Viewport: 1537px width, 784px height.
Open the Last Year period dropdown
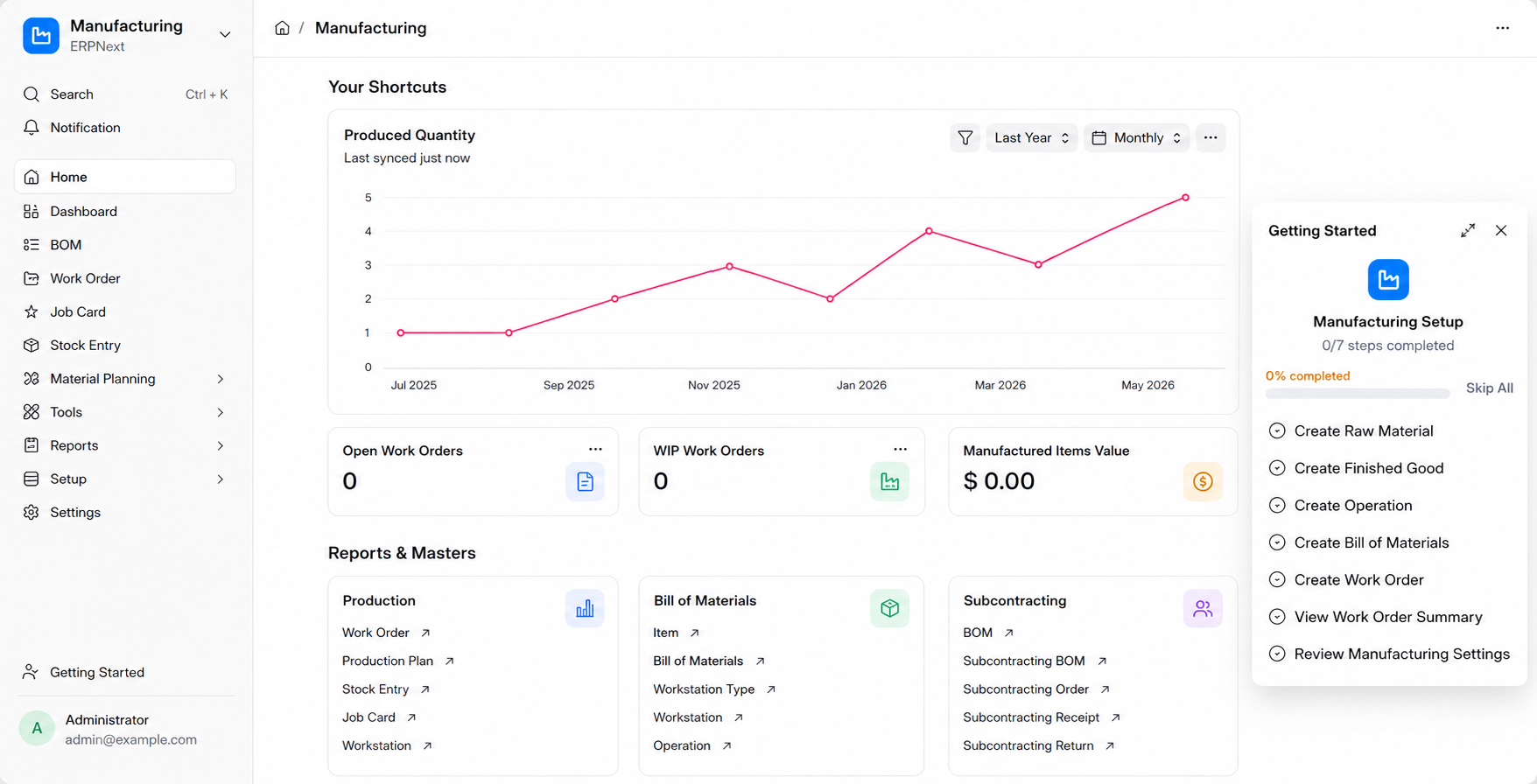click(1032, 137)
